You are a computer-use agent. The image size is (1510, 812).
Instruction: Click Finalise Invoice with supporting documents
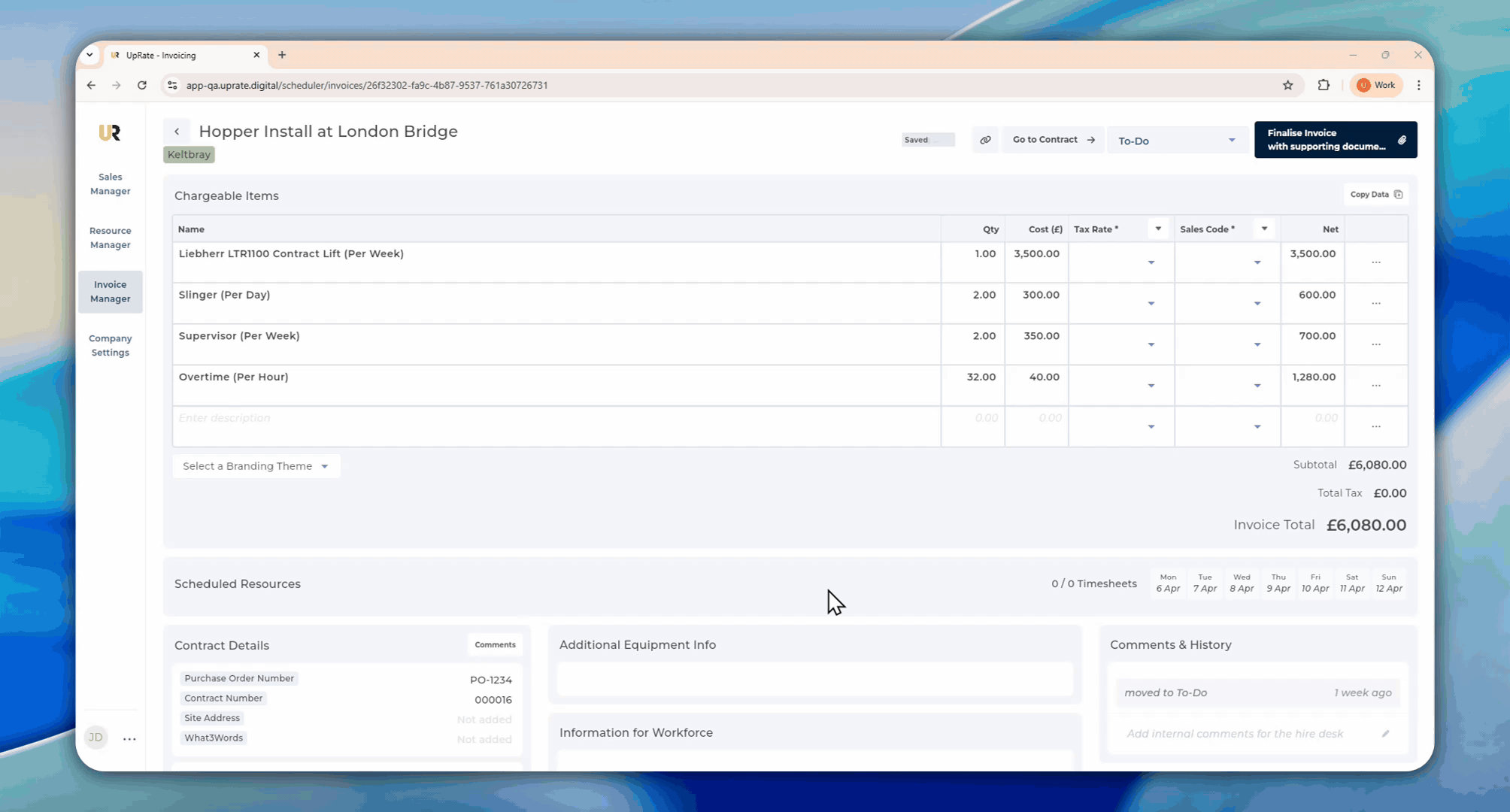(1335, 140)
